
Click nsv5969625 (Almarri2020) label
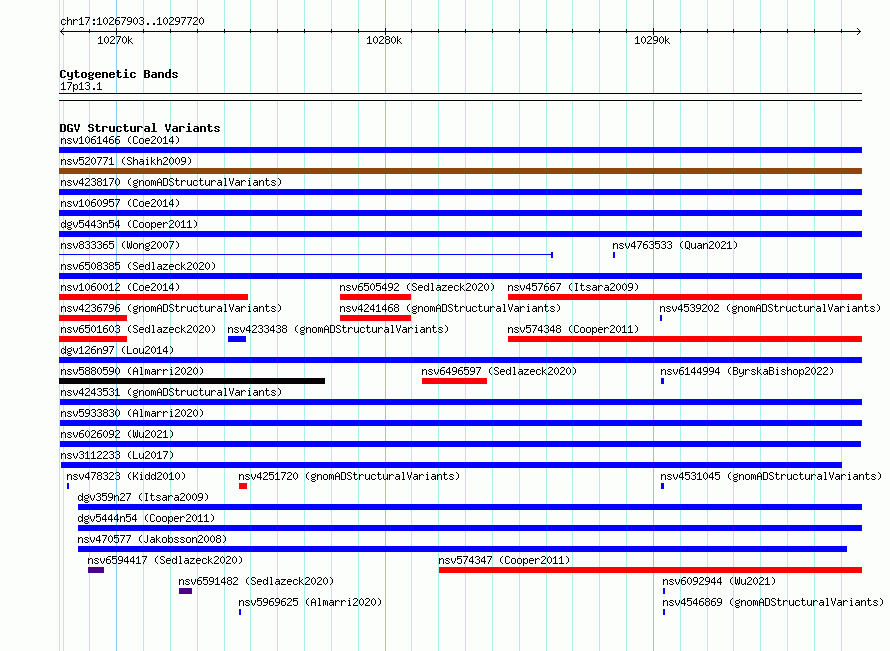point(310,602)
